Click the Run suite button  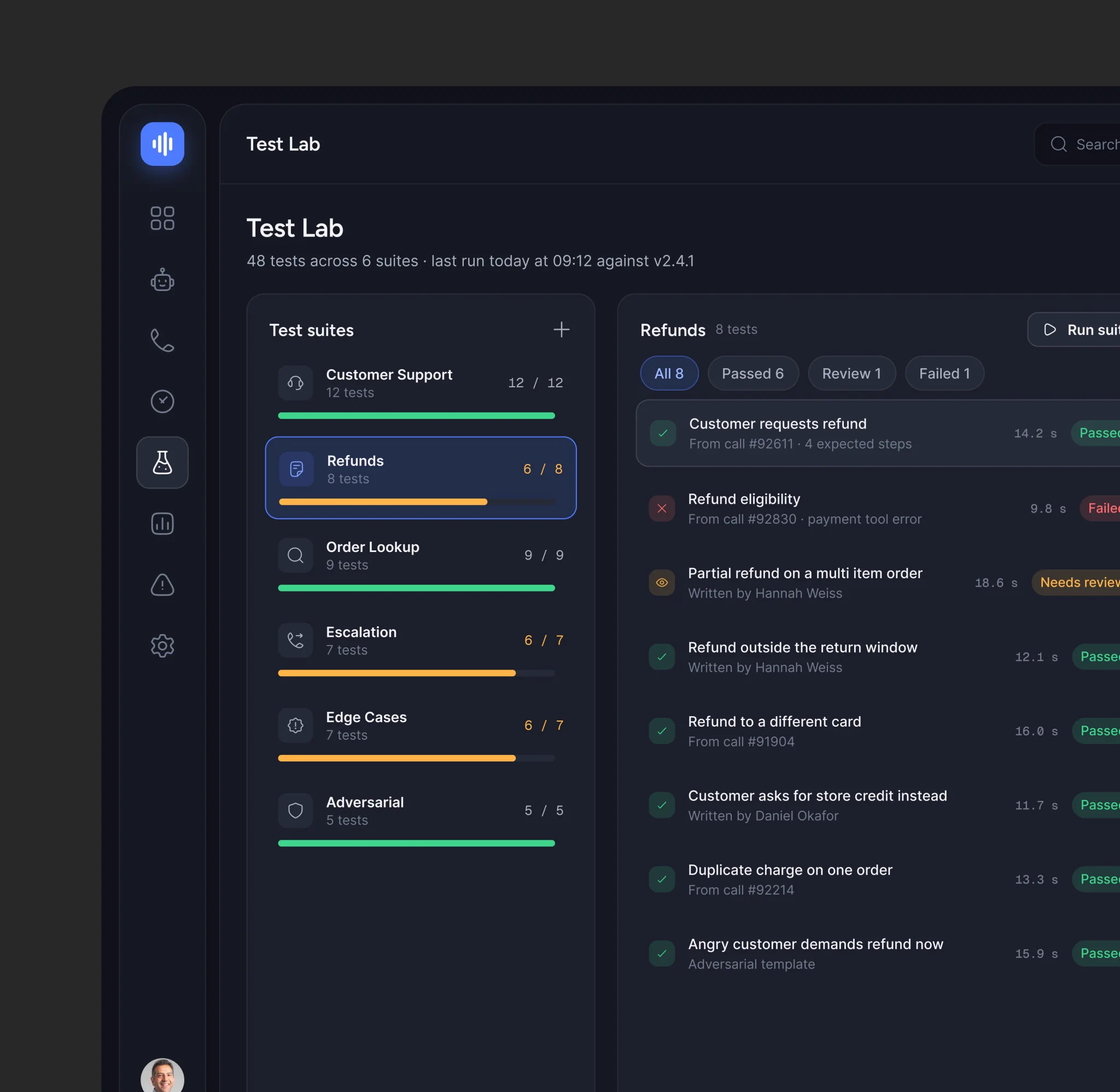point(1074,329)
